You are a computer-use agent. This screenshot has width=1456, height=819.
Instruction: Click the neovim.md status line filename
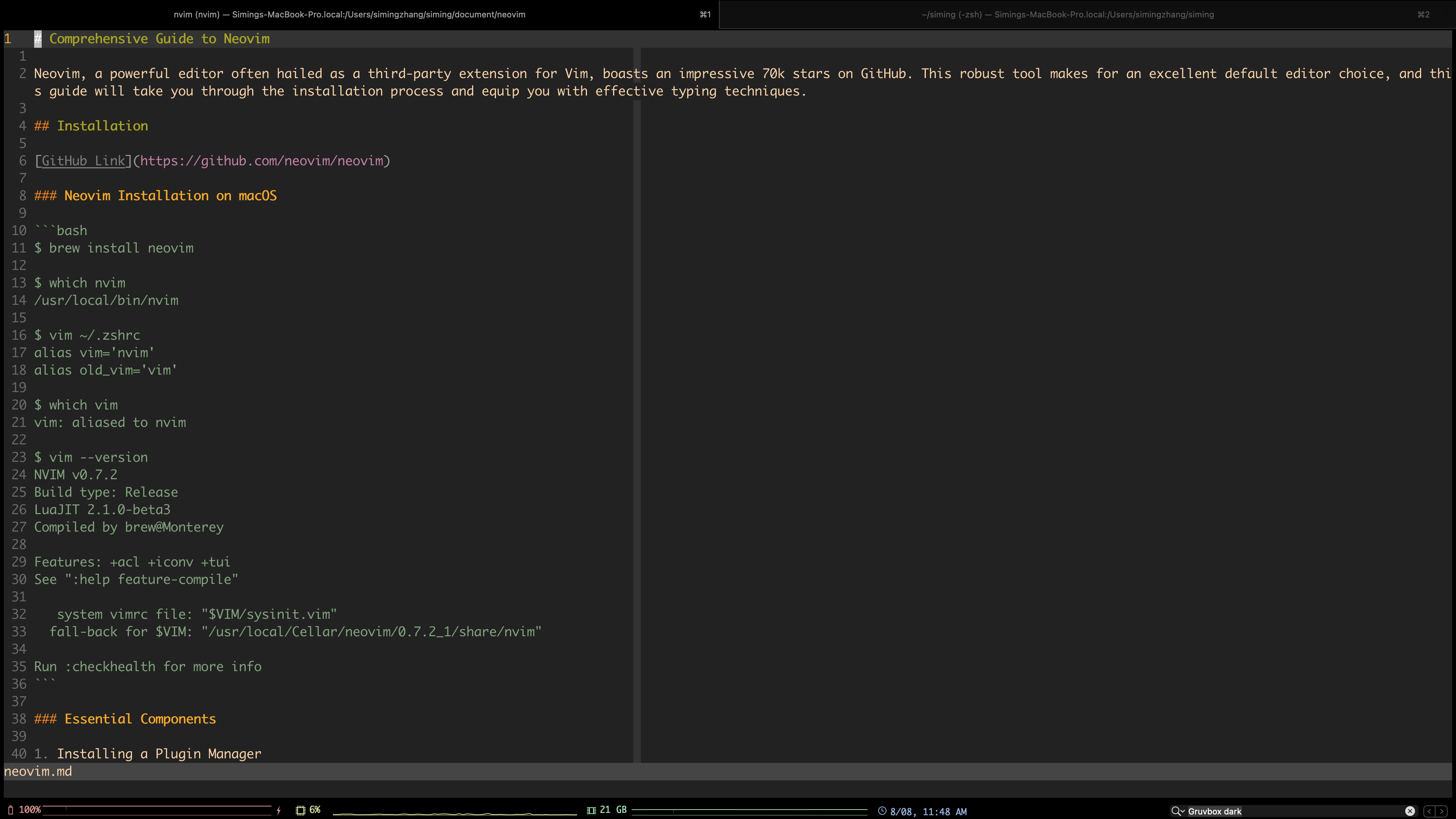(x=38, y=772)
